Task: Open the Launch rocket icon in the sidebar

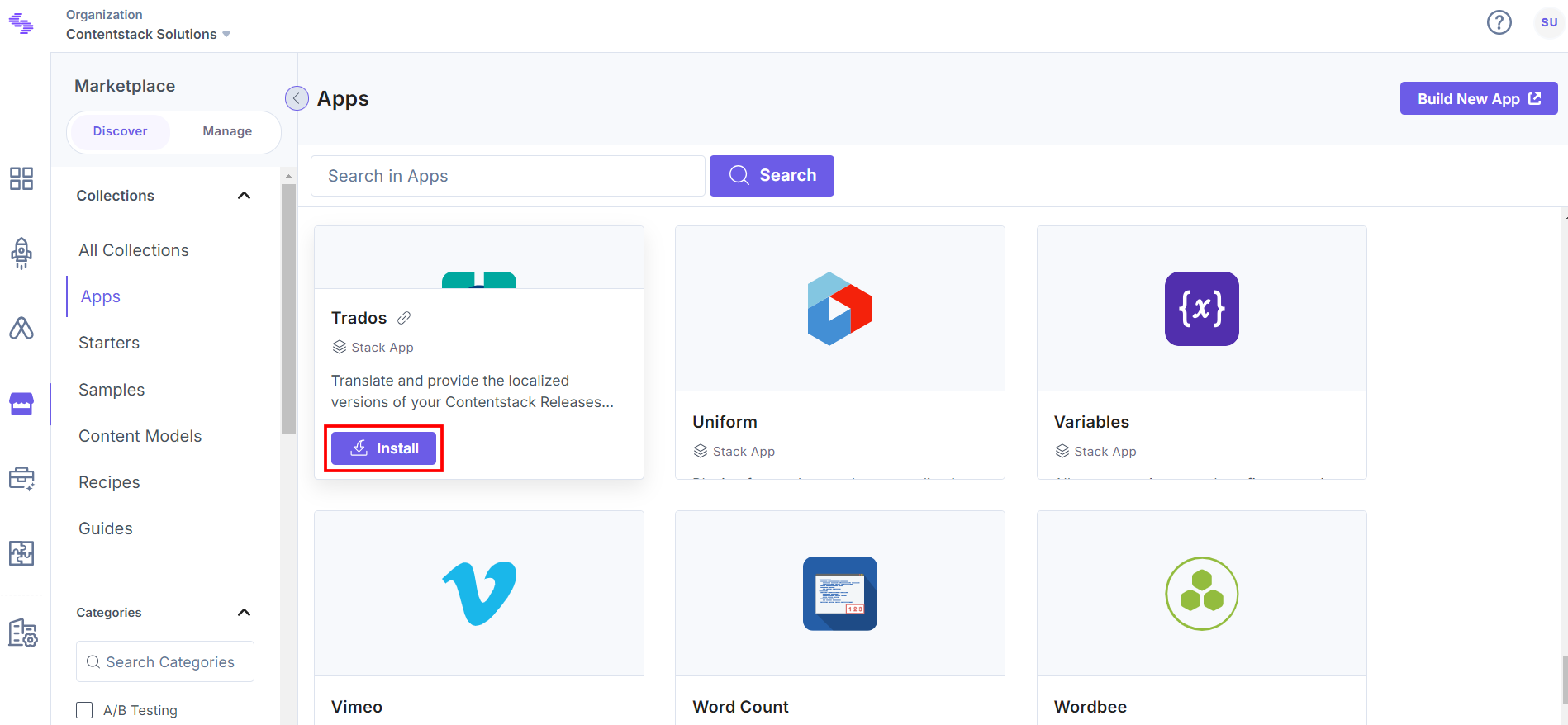Action: coord(21,253)
